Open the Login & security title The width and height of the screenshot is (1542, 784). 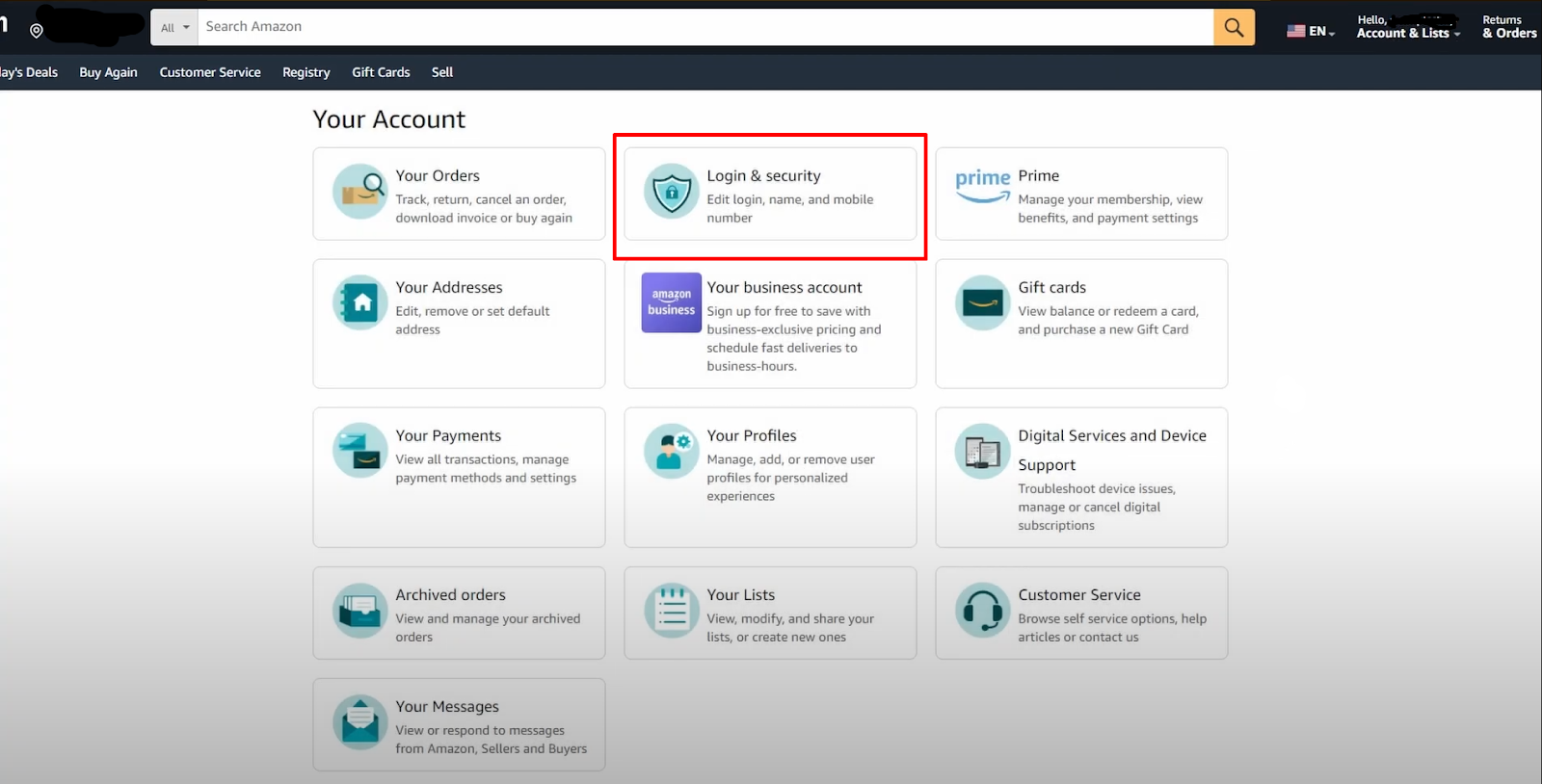coord(763,175)
